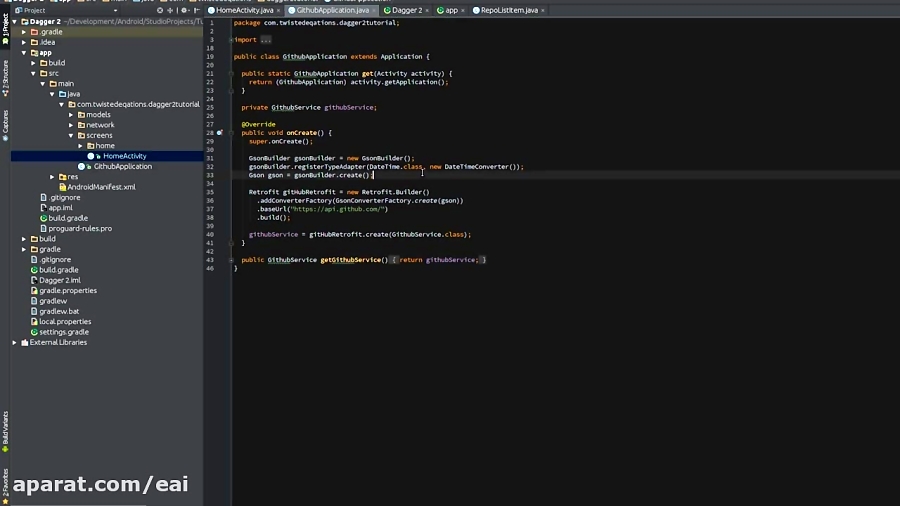Expand folded getGithubService method at line 43

click(x=231, y=260)
